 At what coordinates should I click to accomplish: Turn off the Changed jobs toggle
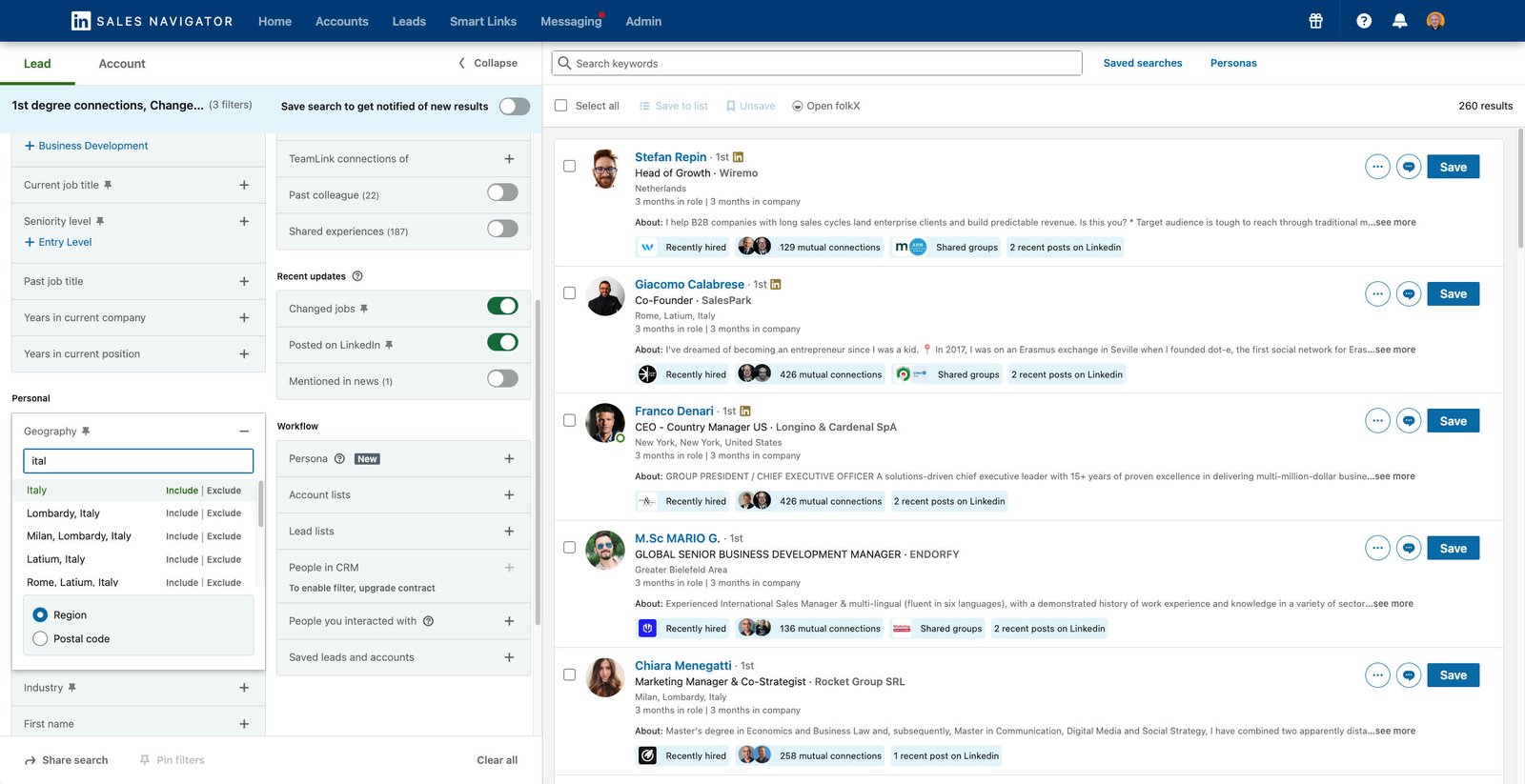coord(502,306)
